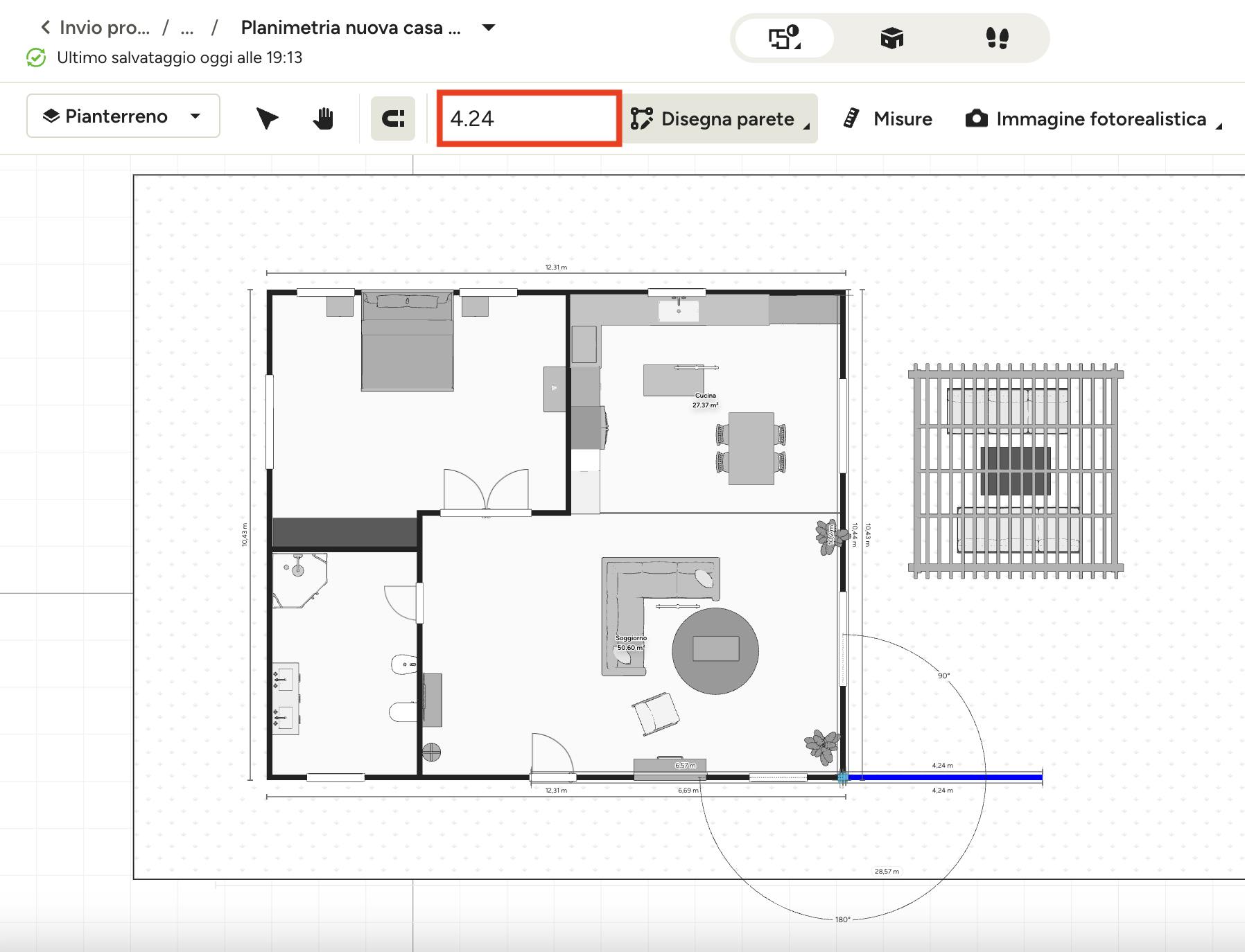The height and width of the screenshot is (952, 1245).
Task: Select the dining table with chairs
Action: (x=751, y=448)
